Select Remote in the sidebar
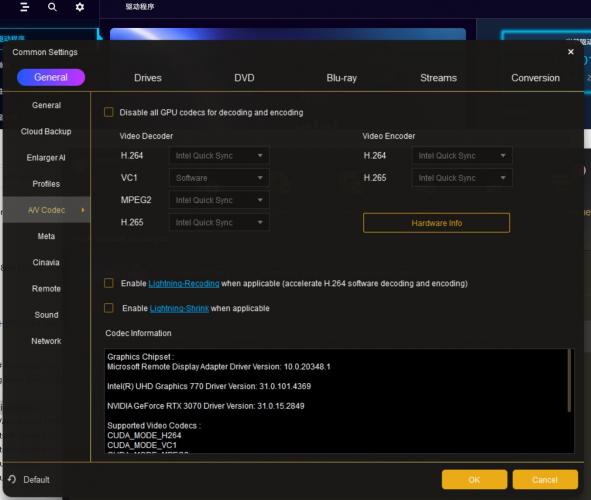This screenshot has height=500, width=591. [x=46, y=289]
